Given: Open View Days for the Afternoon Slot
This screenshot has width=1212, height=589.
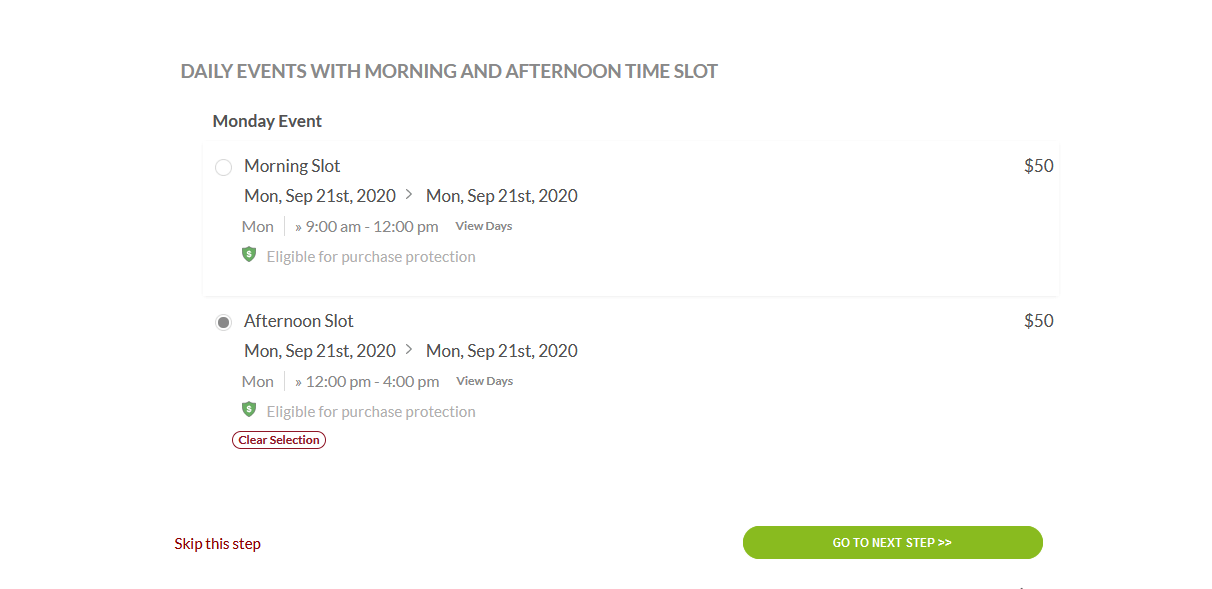Looking at the screenshot, I should (484, 381).
